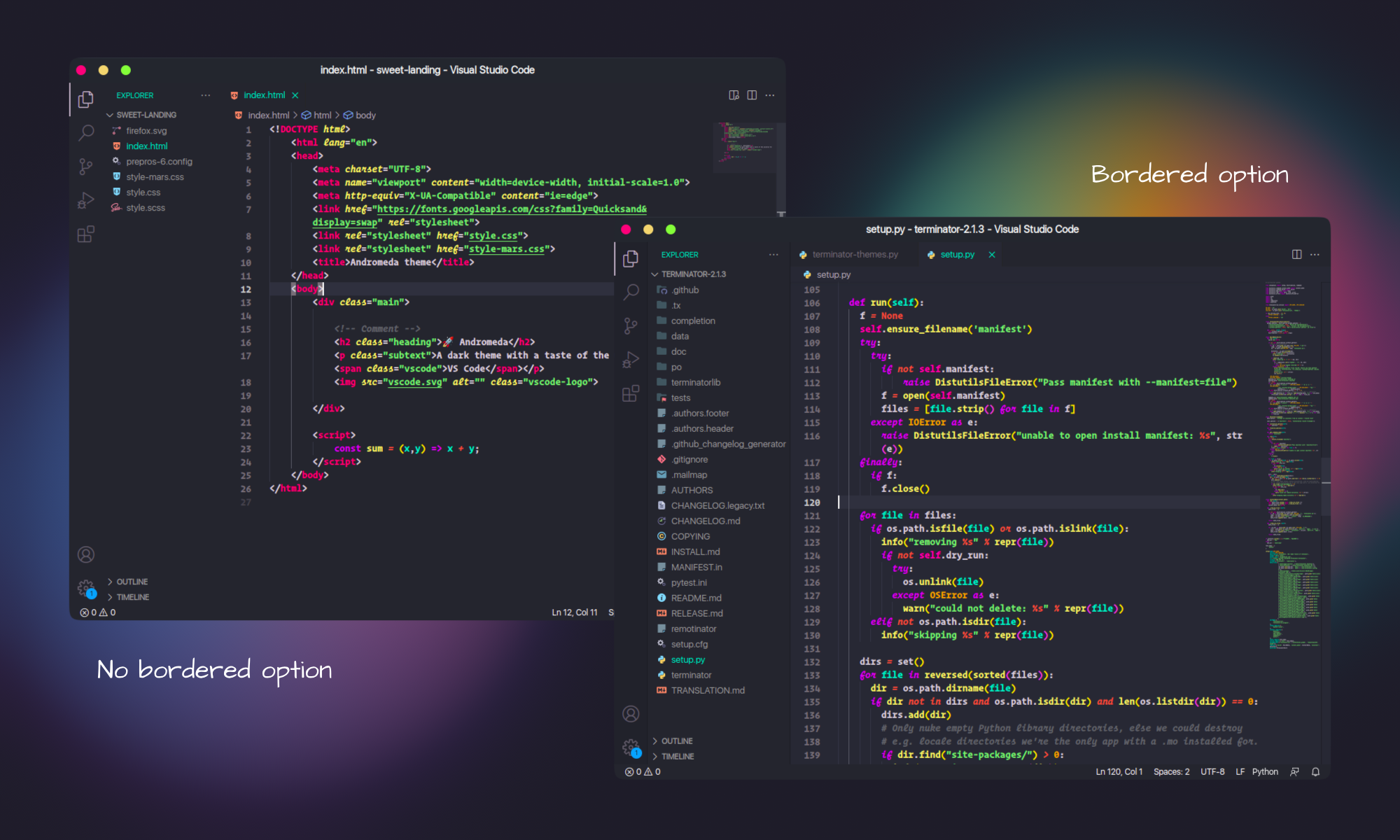Open editor More Actions in terminator window

[1315, 254]
